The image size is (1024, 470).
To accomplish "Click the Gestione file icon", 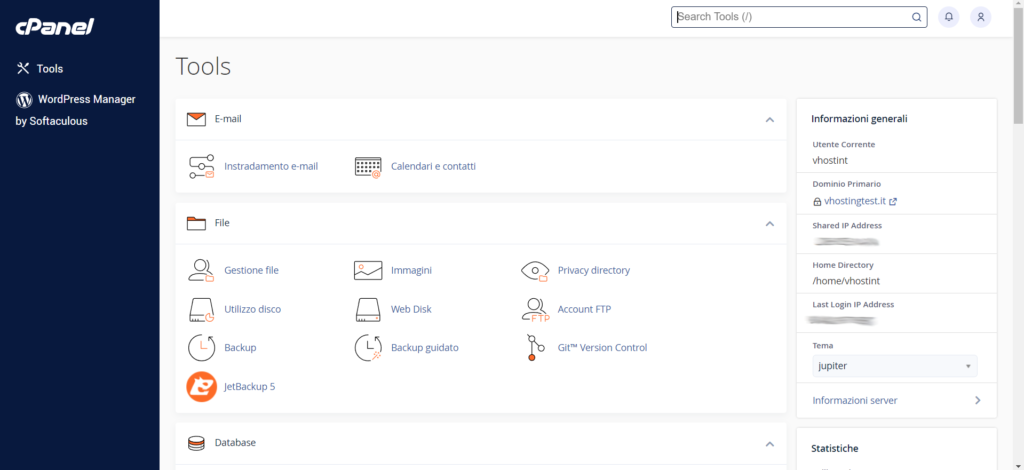I will click(x=201, y=270).
